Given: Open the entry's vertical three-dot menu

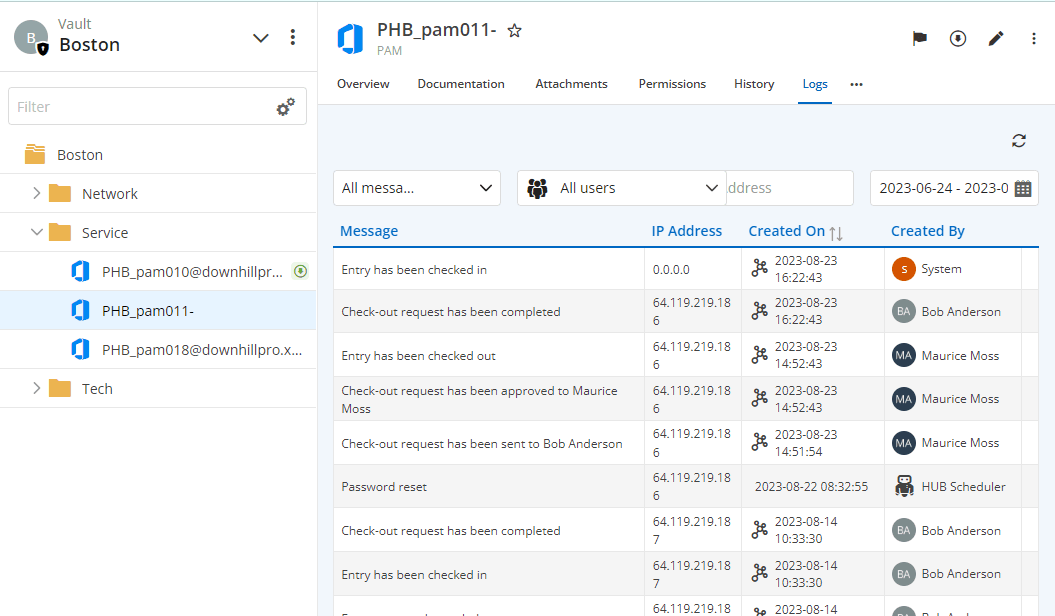Looking at the screenshot, I should [x=1034, y=38].
